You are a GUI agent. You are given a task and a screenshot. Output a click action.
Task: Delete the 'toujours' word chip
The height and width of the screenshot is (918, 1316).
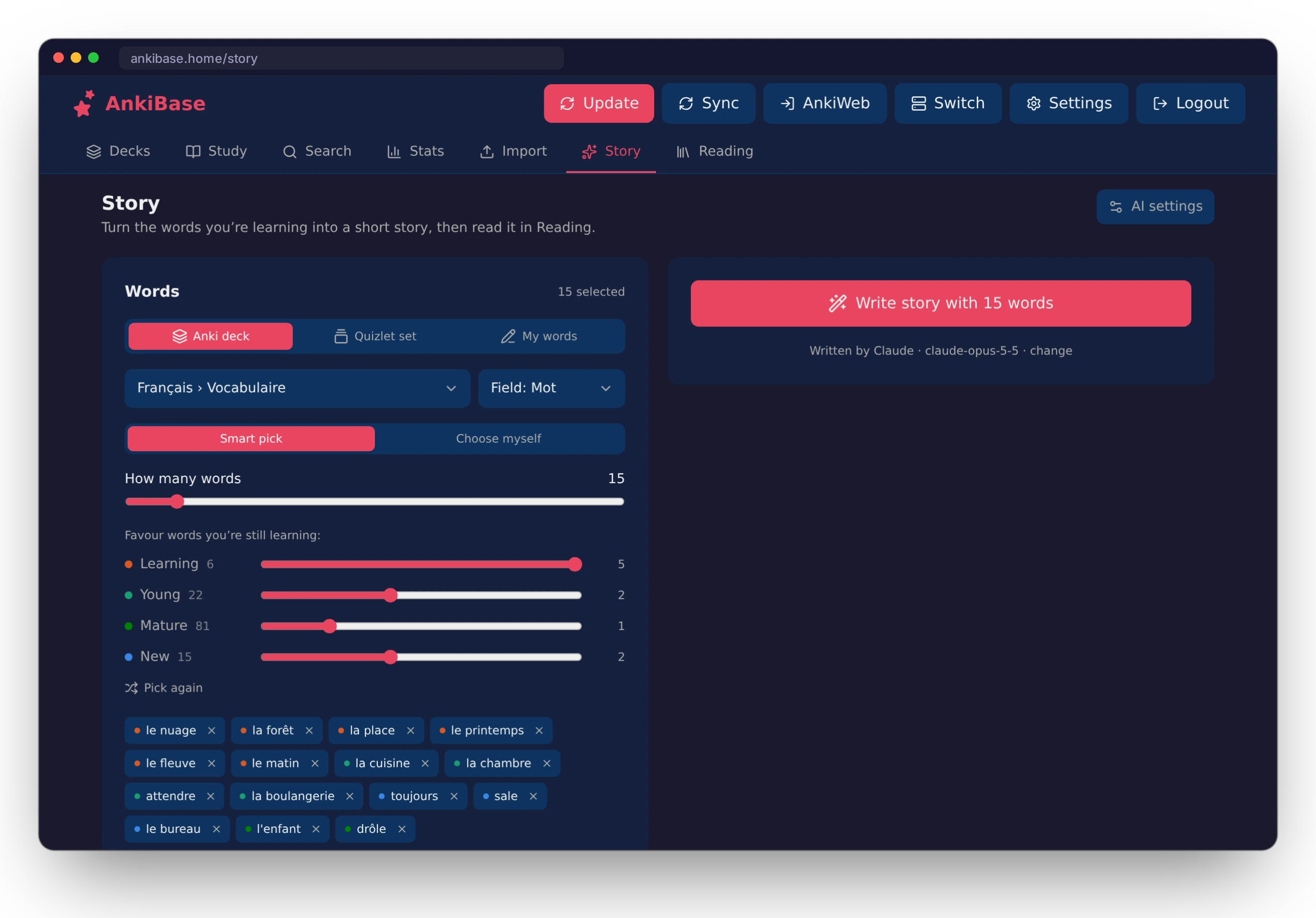tap(454, 796)
